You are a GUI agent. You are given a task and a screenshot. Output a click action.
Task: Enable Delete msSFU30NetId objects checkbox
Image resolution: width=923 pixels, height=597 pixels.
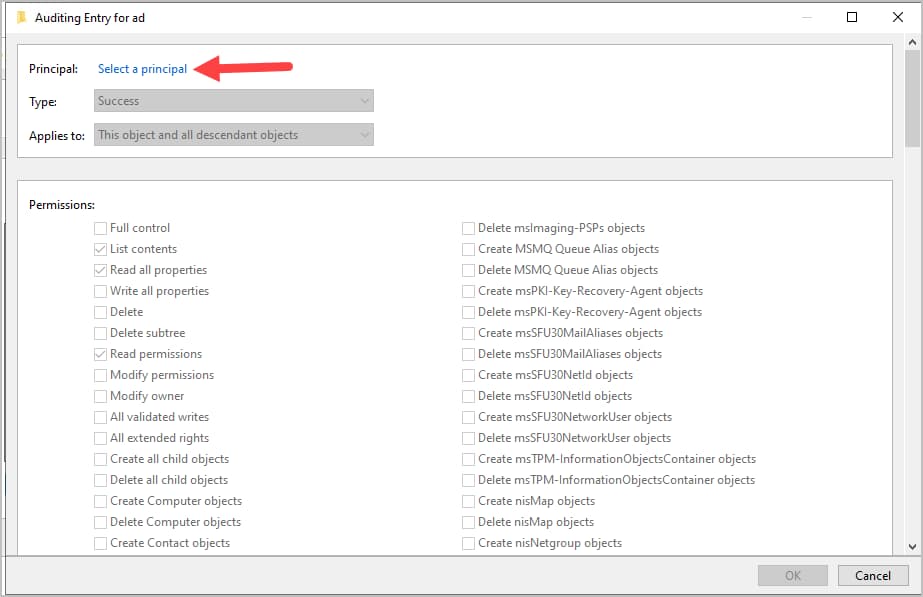click(x=469, y=396)
